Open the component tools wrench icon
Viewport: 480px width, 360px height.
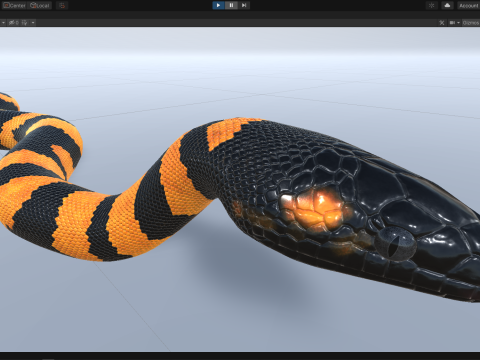tap(442, 23)
